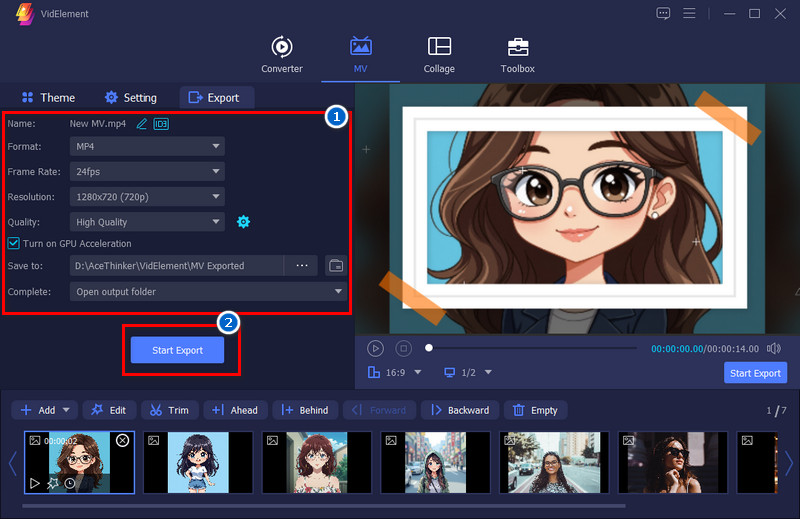Open the ID3 metadata editor icon
This screenshot has height=519, width=800.
[161, 124]
